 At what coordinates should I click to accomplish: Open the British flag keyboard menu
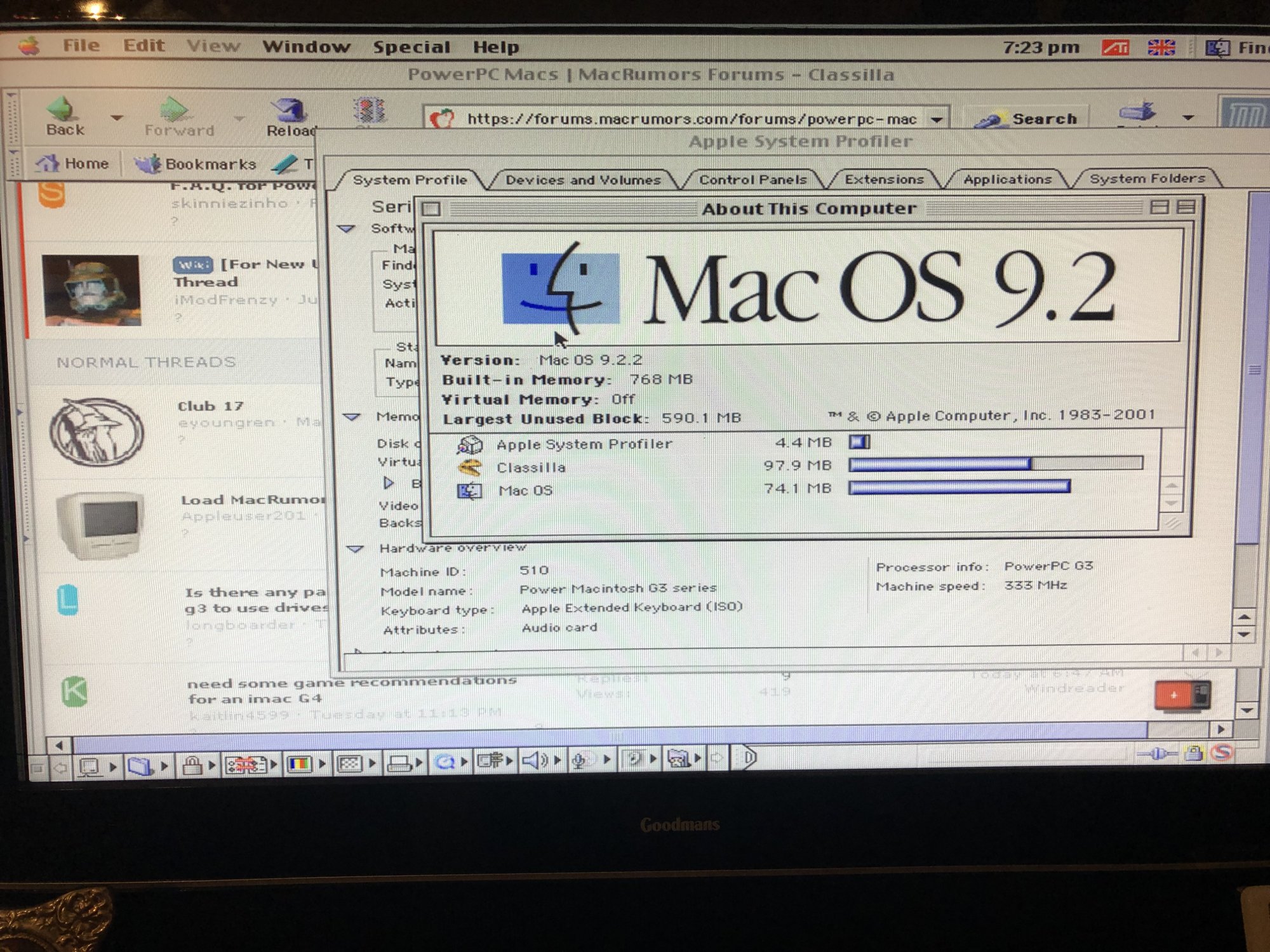pyautogui.click(x=1161, y=48)
